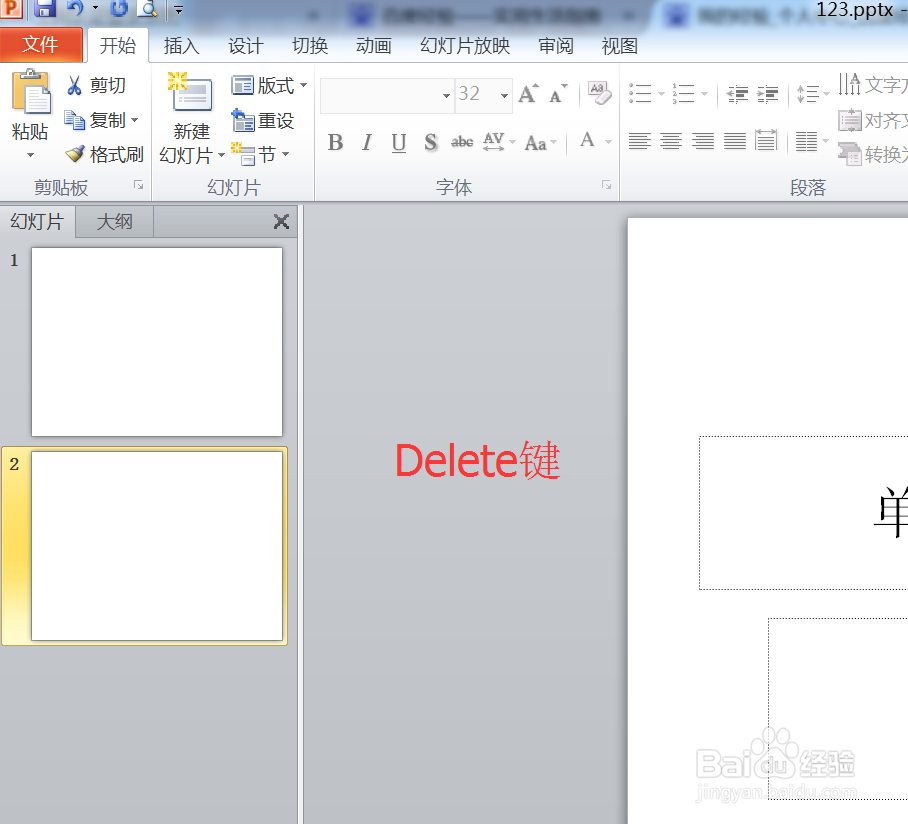The height and width of the screenshot is (824, 908).
Task: Select the 大纲 pane tab
Action: (115, 221)
